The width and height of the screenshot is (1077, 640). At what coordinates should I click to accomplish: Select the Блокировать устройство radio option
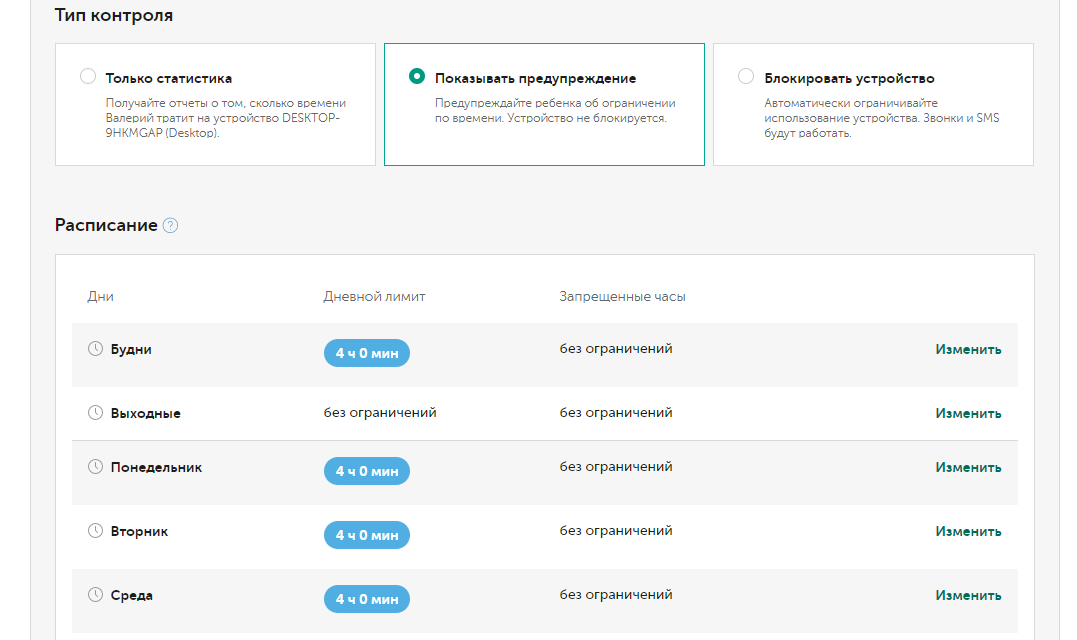click(746, 77)
